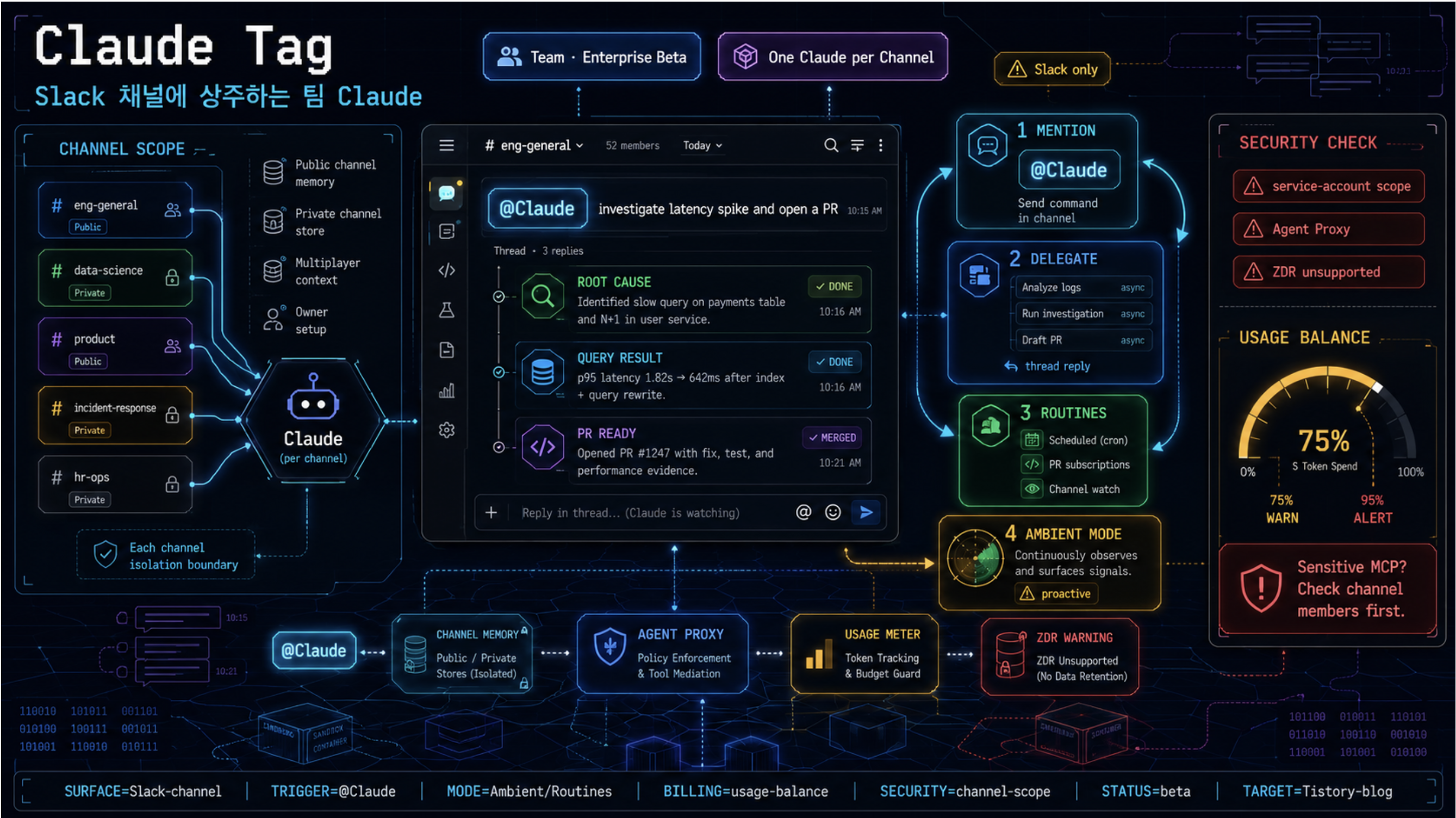Select the Run investigation async task
Screen dimensions: 1456x818
pos(1082,314)
